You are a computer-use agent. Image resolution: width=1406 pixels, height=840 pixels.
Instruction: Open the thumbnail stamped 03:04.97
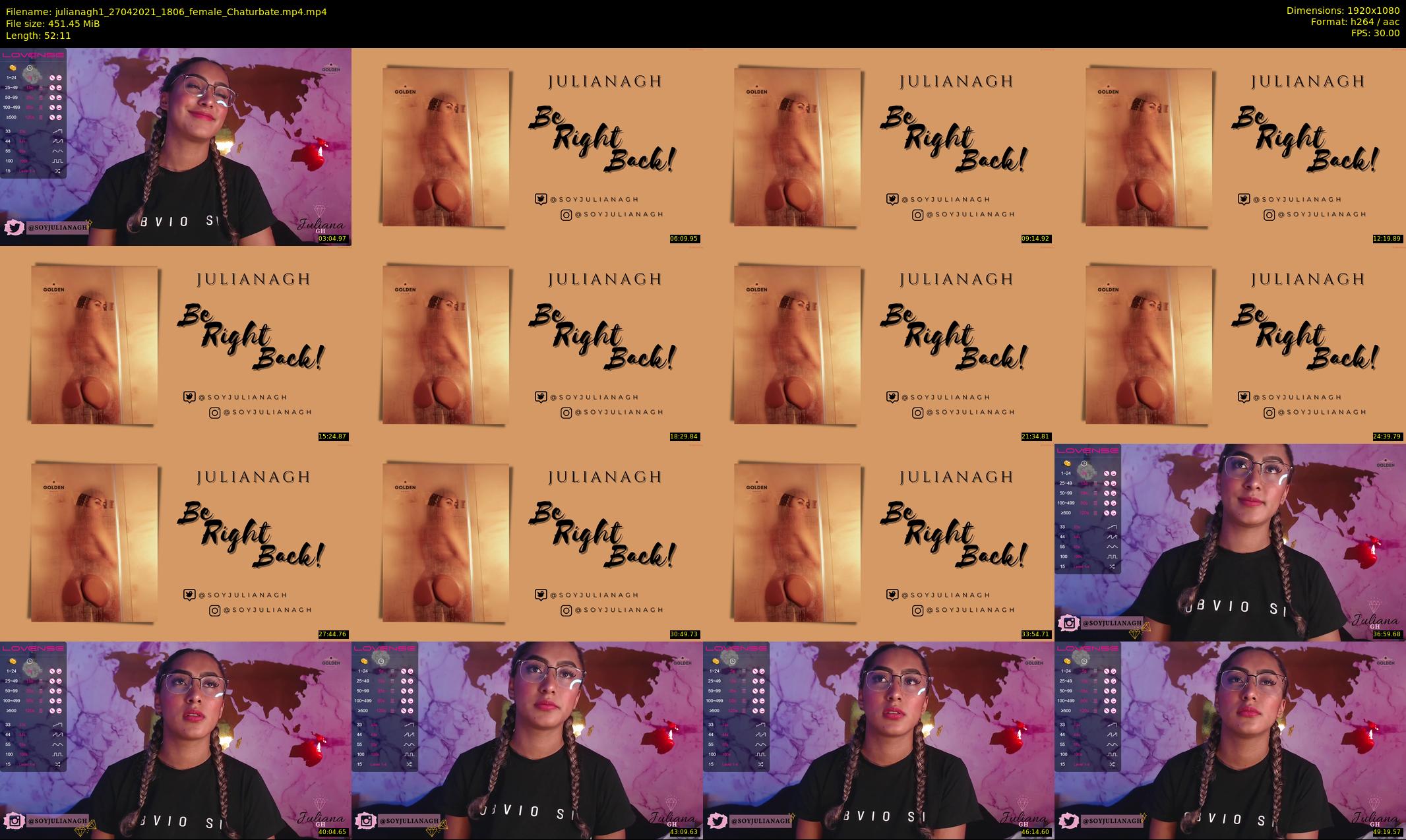[175, 146]
